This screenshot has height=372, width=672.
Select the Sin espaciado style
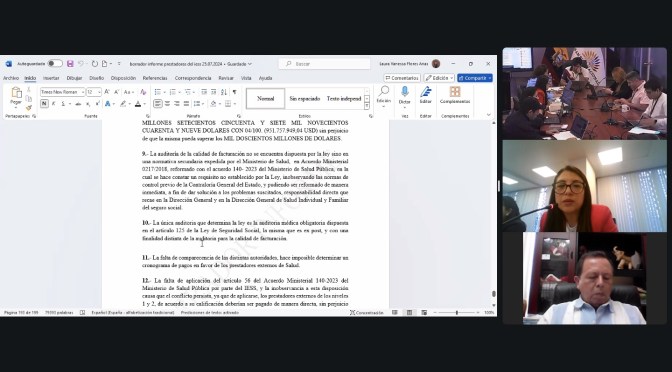[305, 99]
